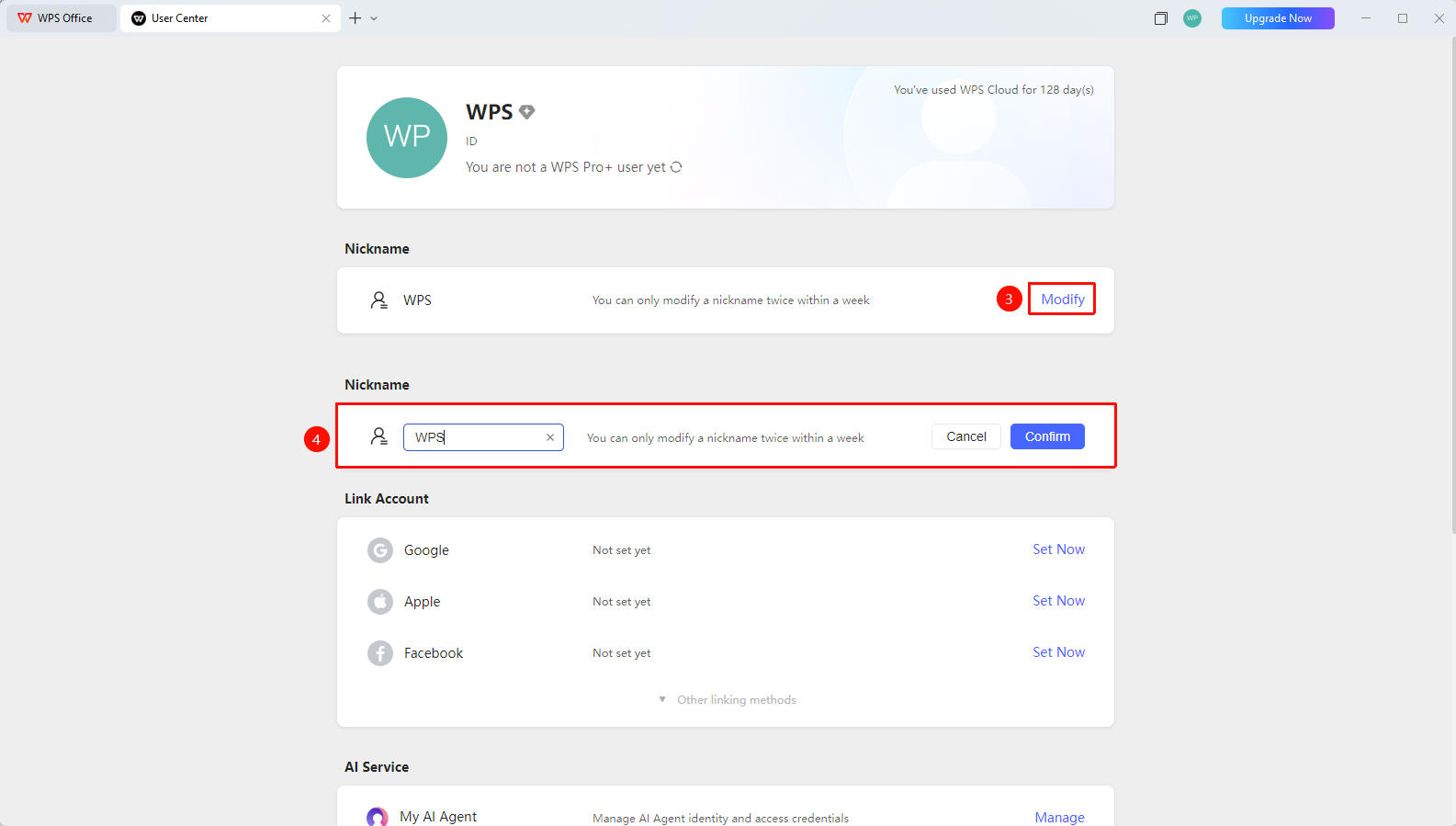Click the Facebook account icon

click(380, 653)
